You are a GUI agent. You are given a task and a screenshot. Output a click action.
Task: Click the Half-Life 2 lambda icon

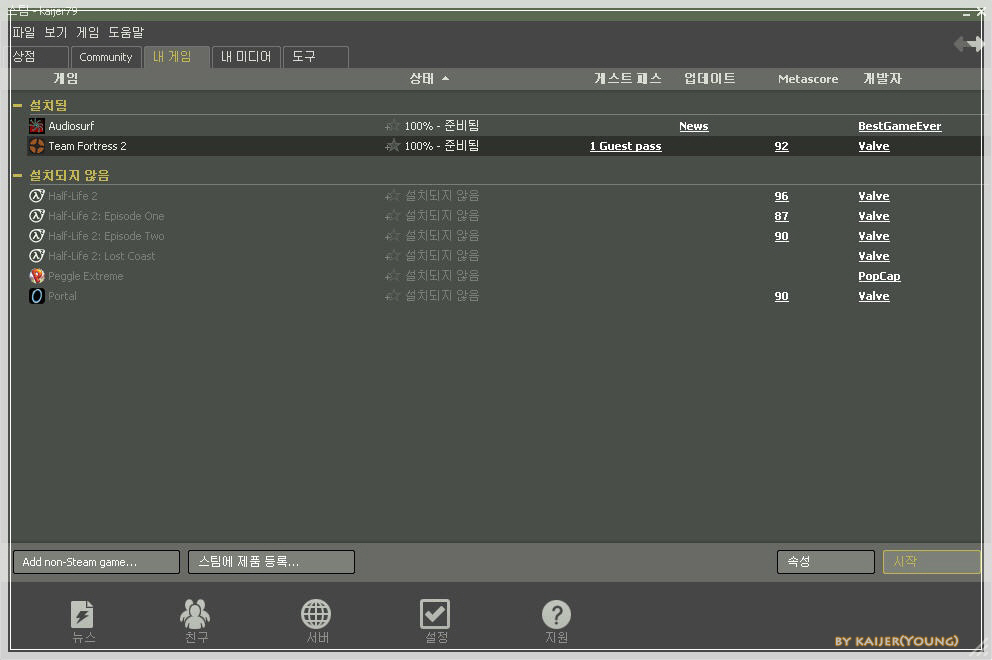(37, 196)
